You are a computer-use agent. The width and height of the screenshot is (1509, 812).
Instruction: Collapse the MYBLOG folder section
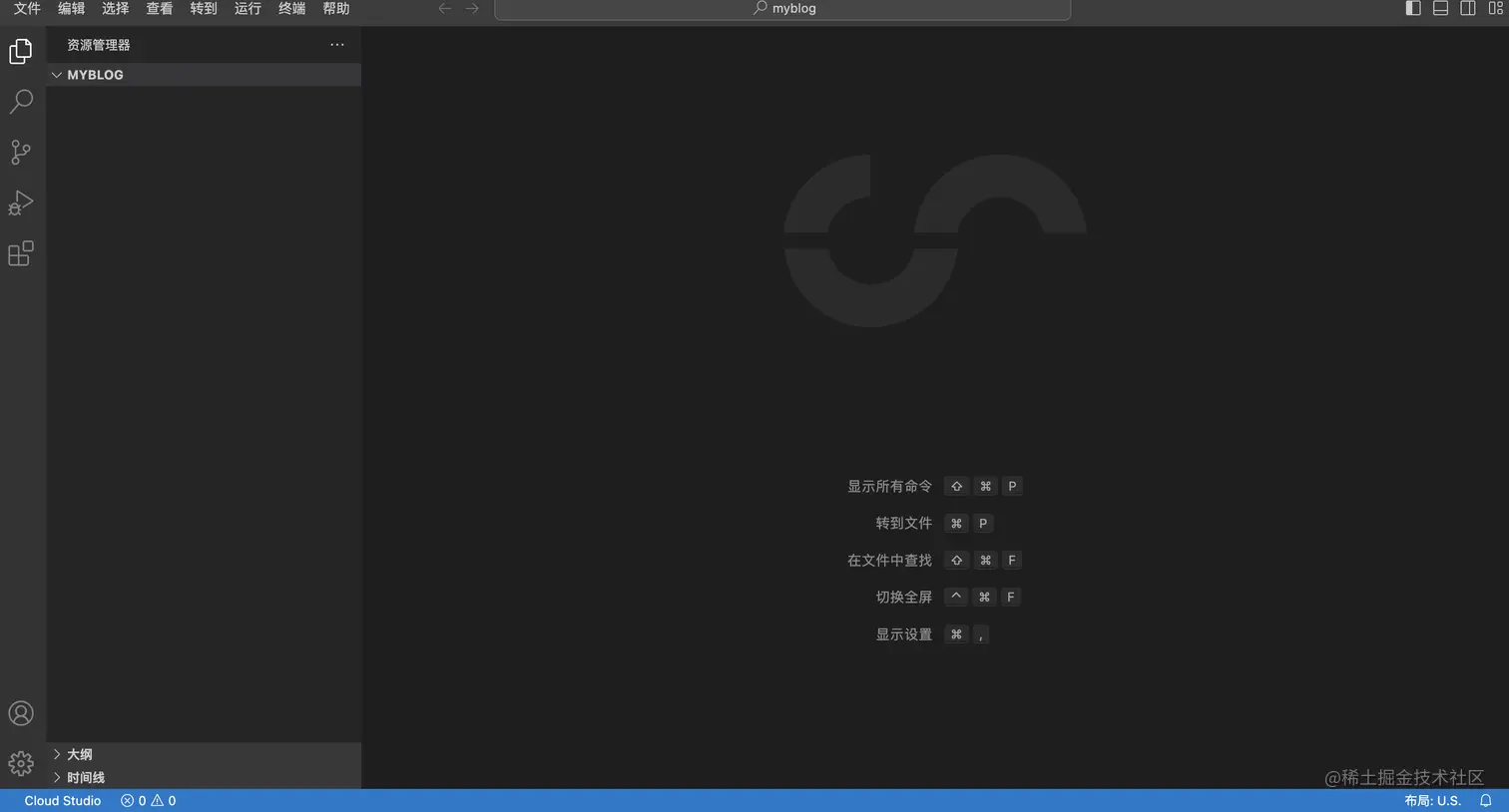(x=204, y=75)
